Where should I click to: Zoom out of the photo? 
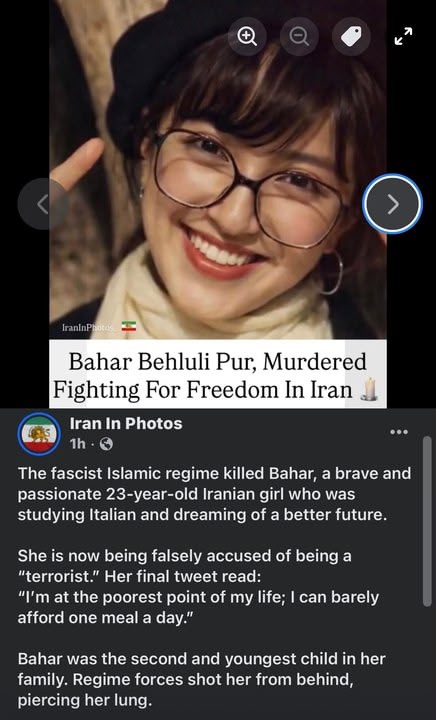(299, 37)
